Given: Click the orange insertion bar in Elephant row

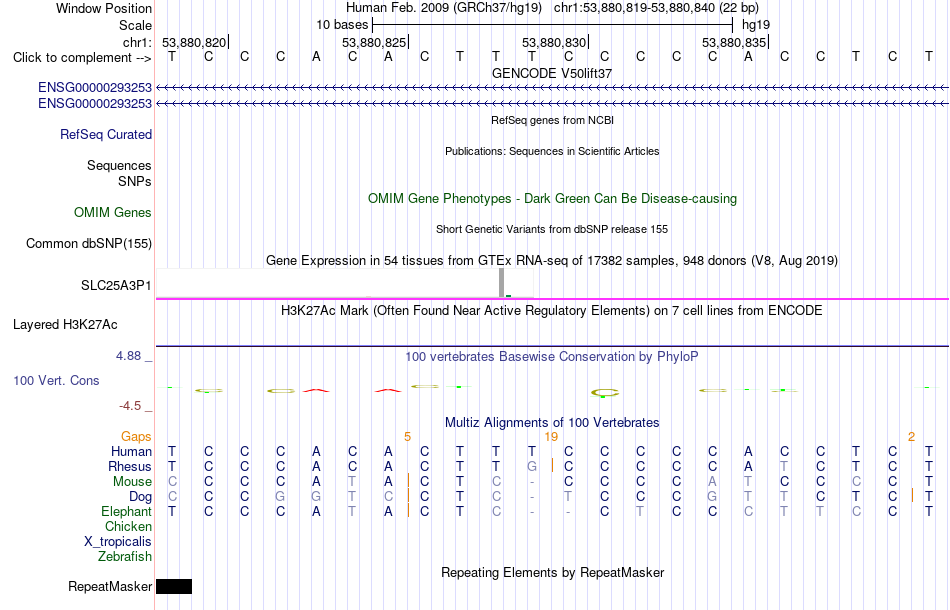Looking at the screenshot, I should tap(408, 511).
